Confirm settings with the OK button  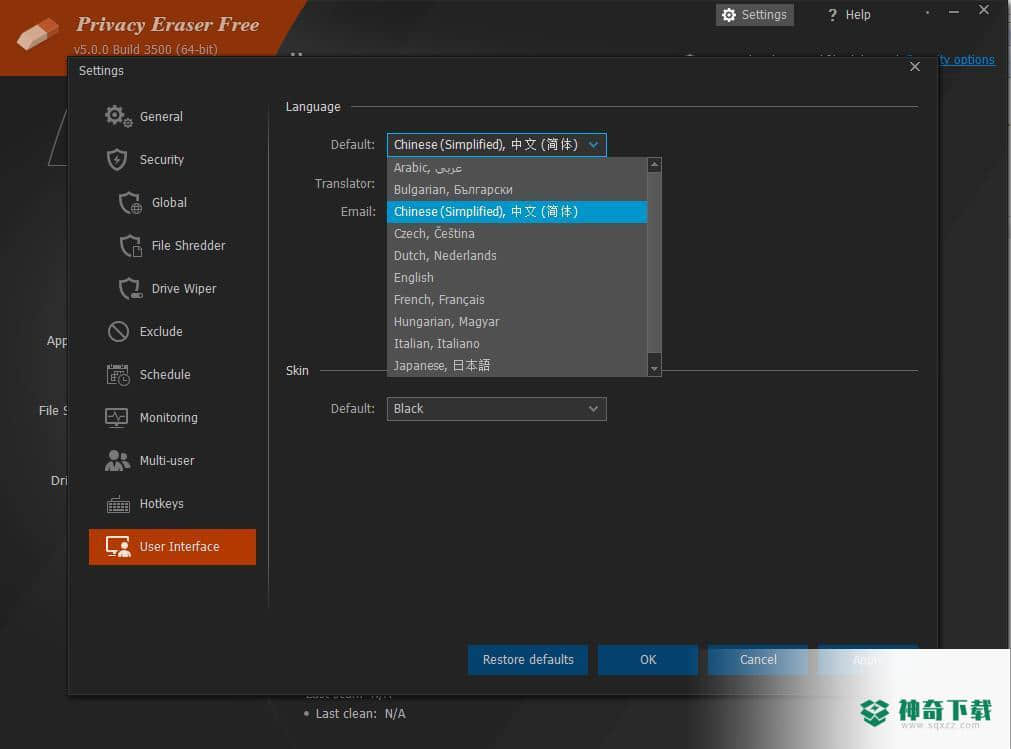point(648,659)
